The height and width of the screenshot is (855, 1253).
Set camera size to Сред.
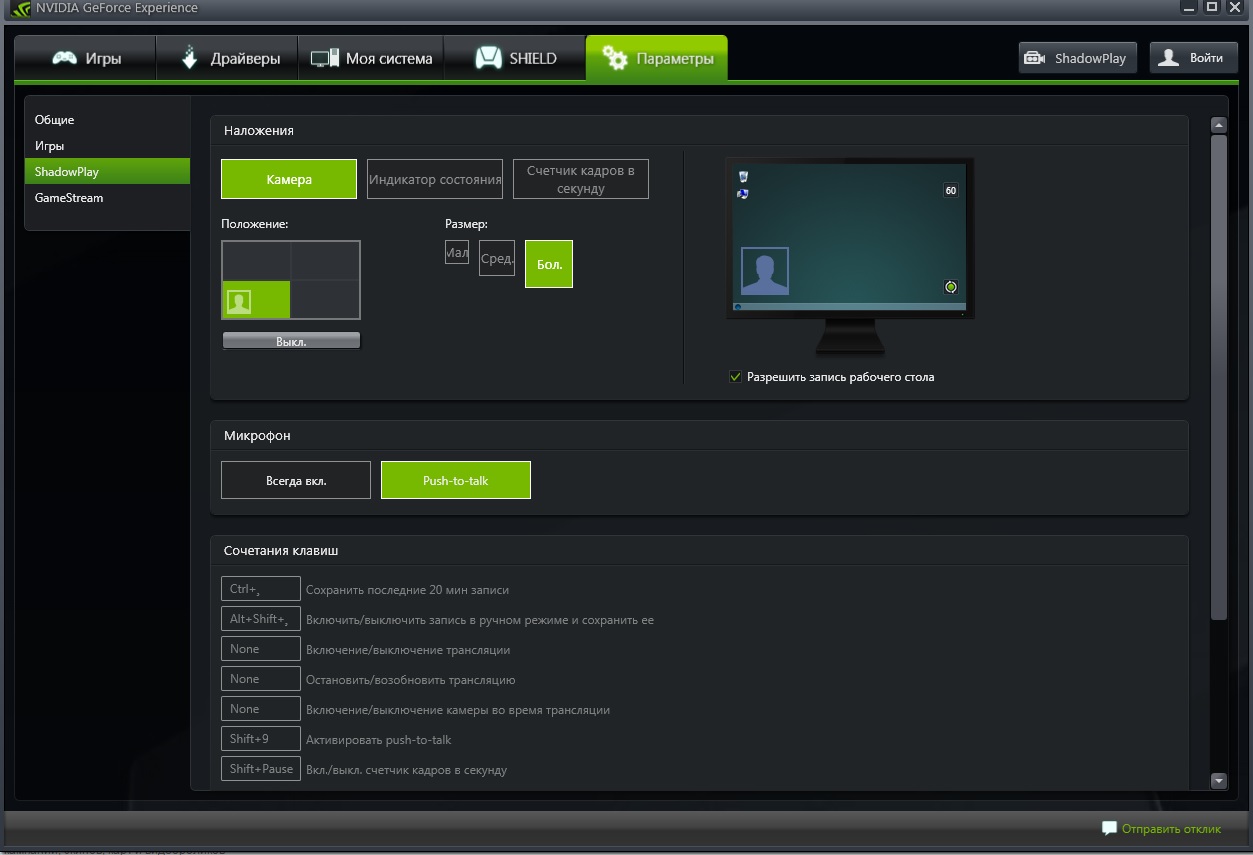(497, 259)
